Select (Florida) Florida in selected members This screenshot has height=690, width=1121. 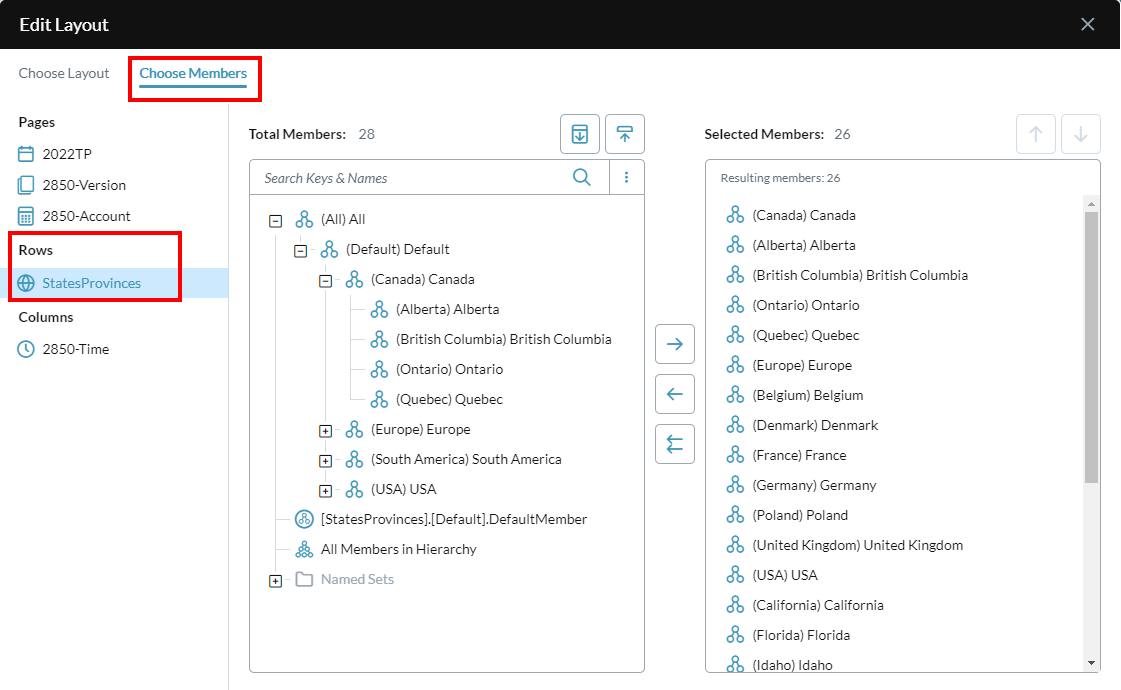point(801,635)
